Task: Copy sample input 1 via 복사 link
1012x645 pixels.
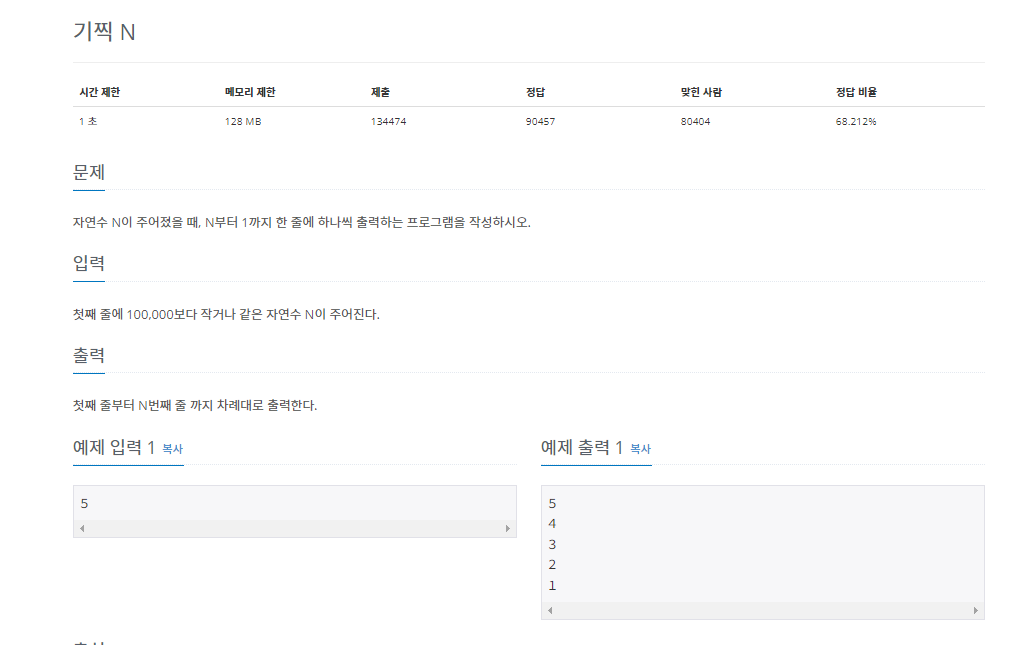Action: (x=172, y=449)
